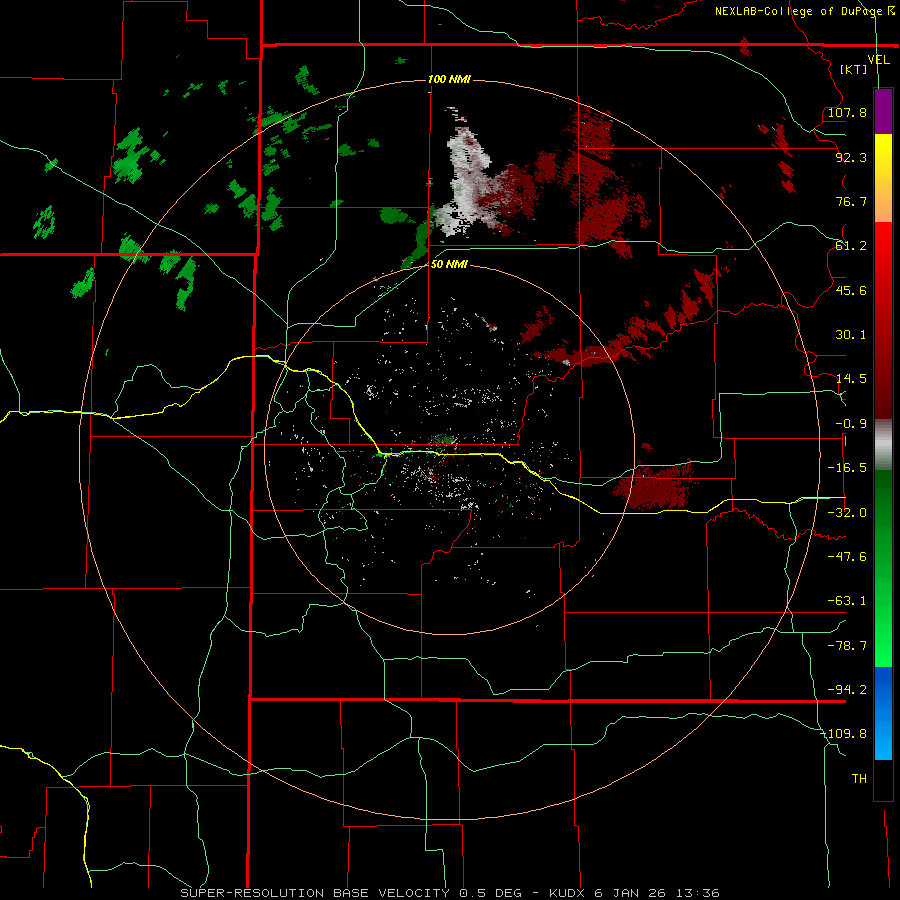Click the -16.5 velocity scale value
Screen dimensions: 900x900
pos(847,468)
